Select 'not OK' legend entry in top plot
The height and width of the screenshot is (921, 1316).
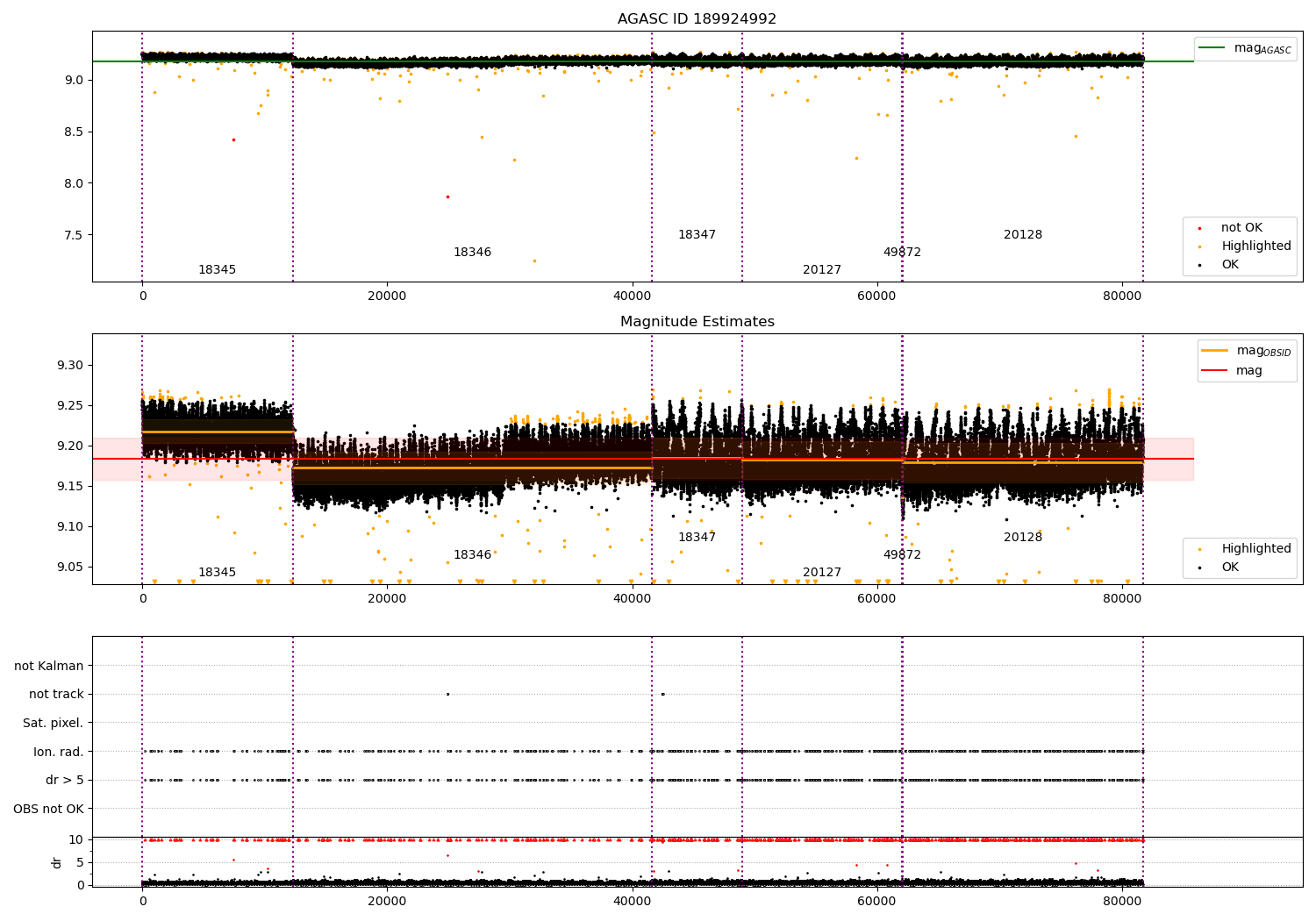coord(1241,228)
